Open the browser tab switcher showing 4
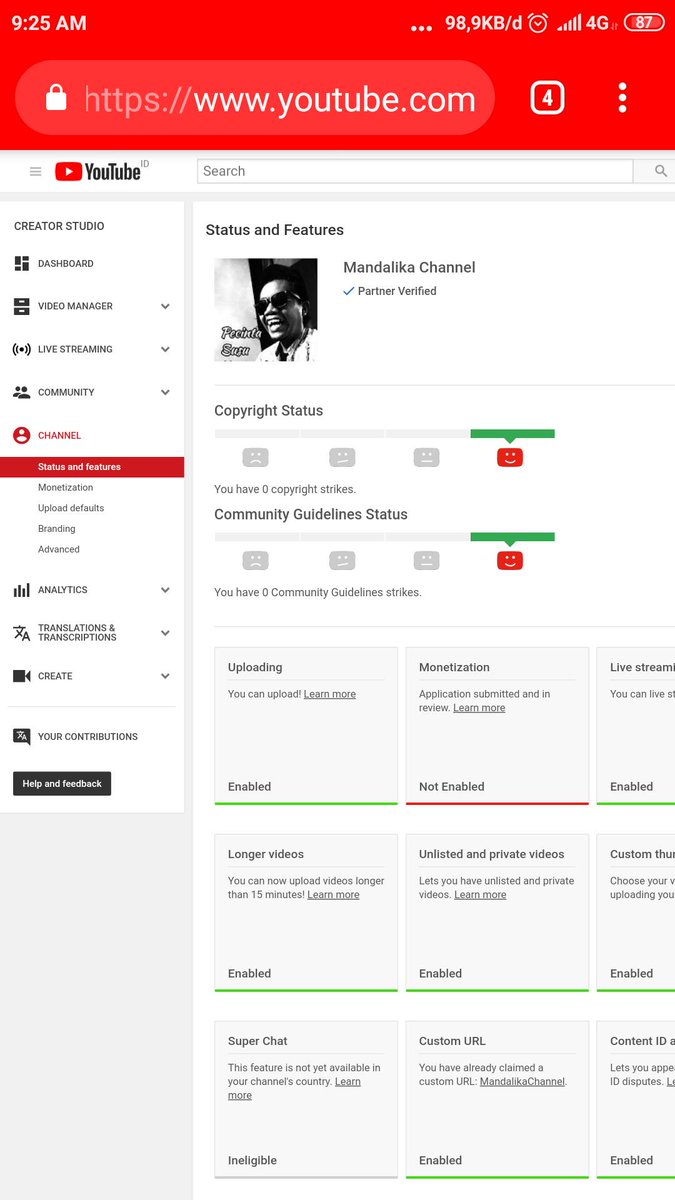Screen dimensions: 675x1200 point(547,98)
